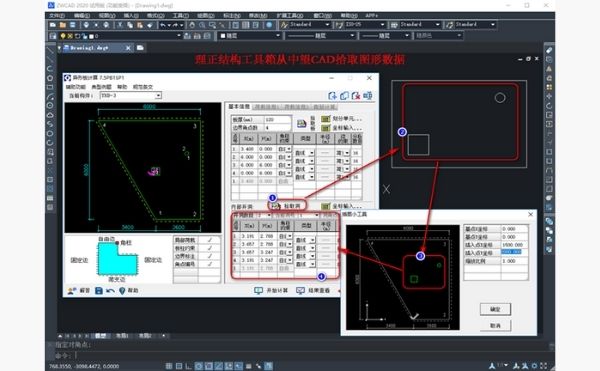Click the undo arrow in ZWCAD toolbar
Viewport: 600px width, 371px height.
pyautogui.click(x=163, y=25)
